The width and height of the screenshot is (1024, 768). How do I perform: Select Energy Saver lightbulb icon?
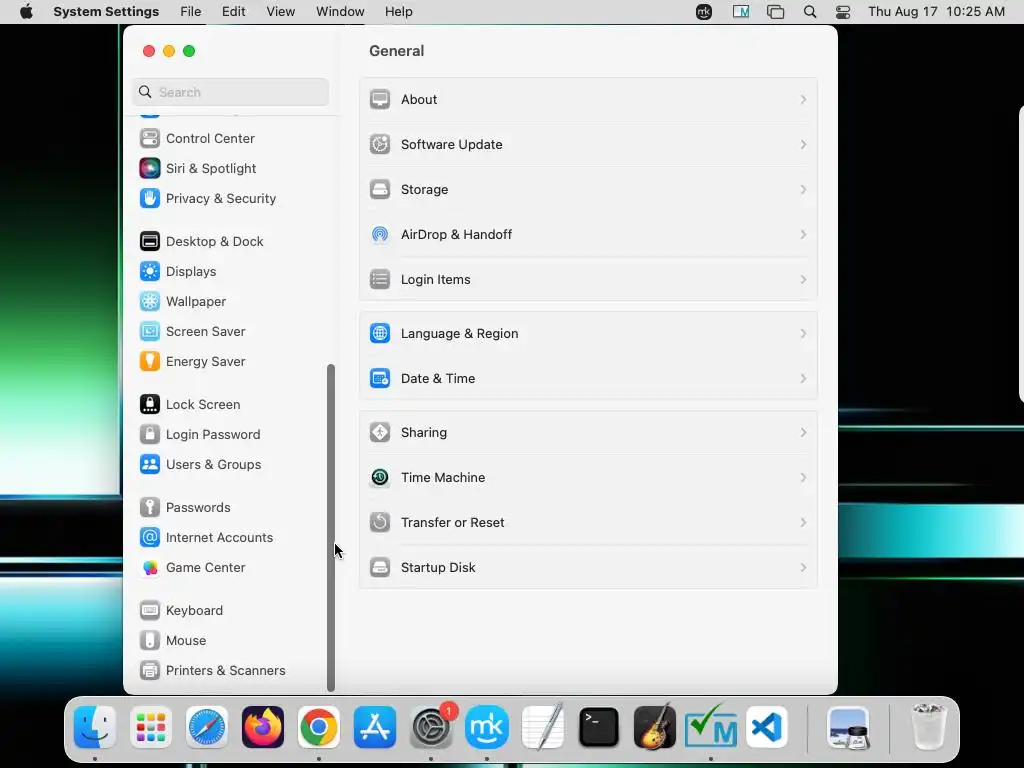[x=150, y=362]
